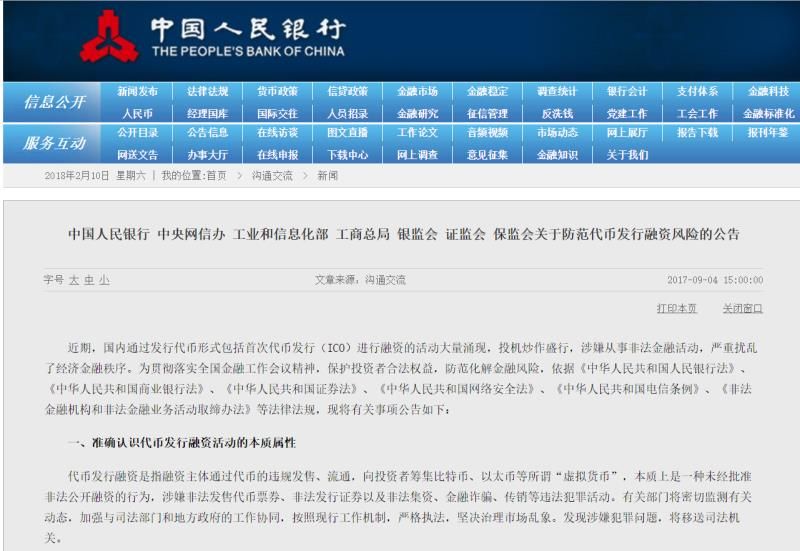Open the 法律法规 menu item
This screenshot has height=551, width=800.
(x=207, y=91)
